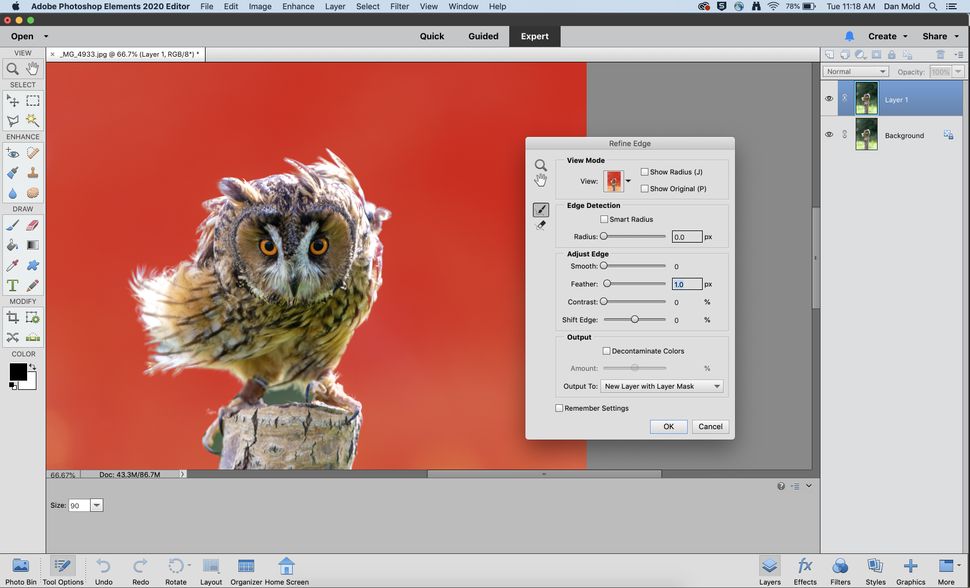The height and width of the screenshot is (588, 970).
Task: Select the Zoom tool in the toolbar
Action: [12, 68]
